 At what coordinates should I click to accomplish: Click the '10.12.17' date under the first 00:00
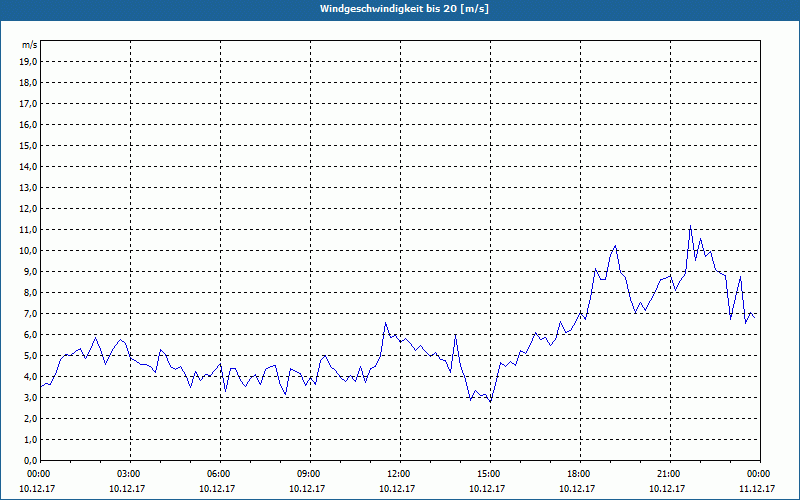point(37,488)
